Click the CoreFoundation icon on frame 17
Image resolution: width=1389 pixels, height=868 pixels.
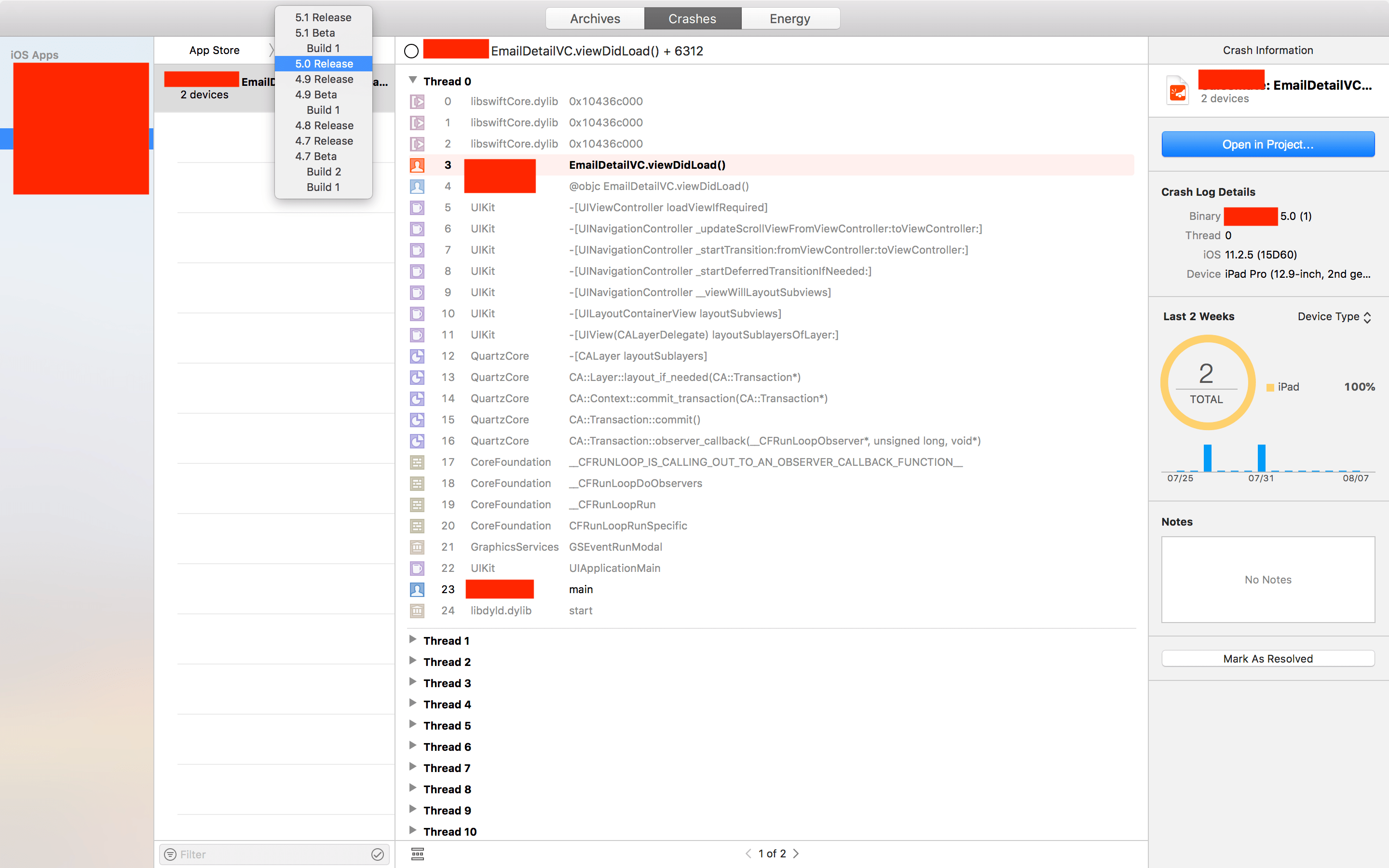417,462
